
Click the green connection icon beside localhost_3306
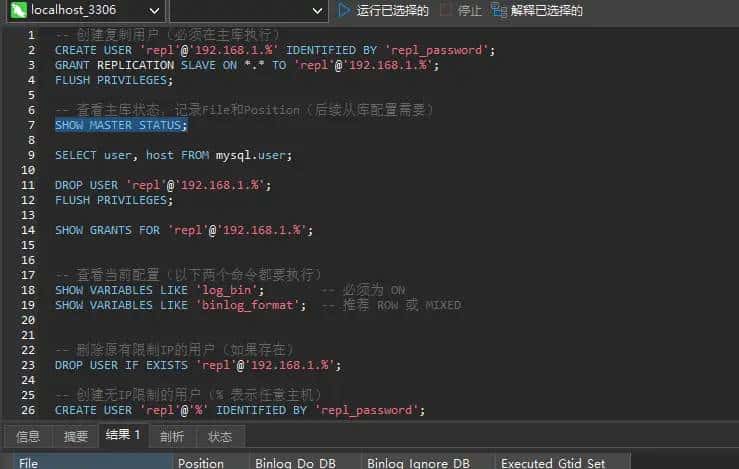(x=18, y=10)
